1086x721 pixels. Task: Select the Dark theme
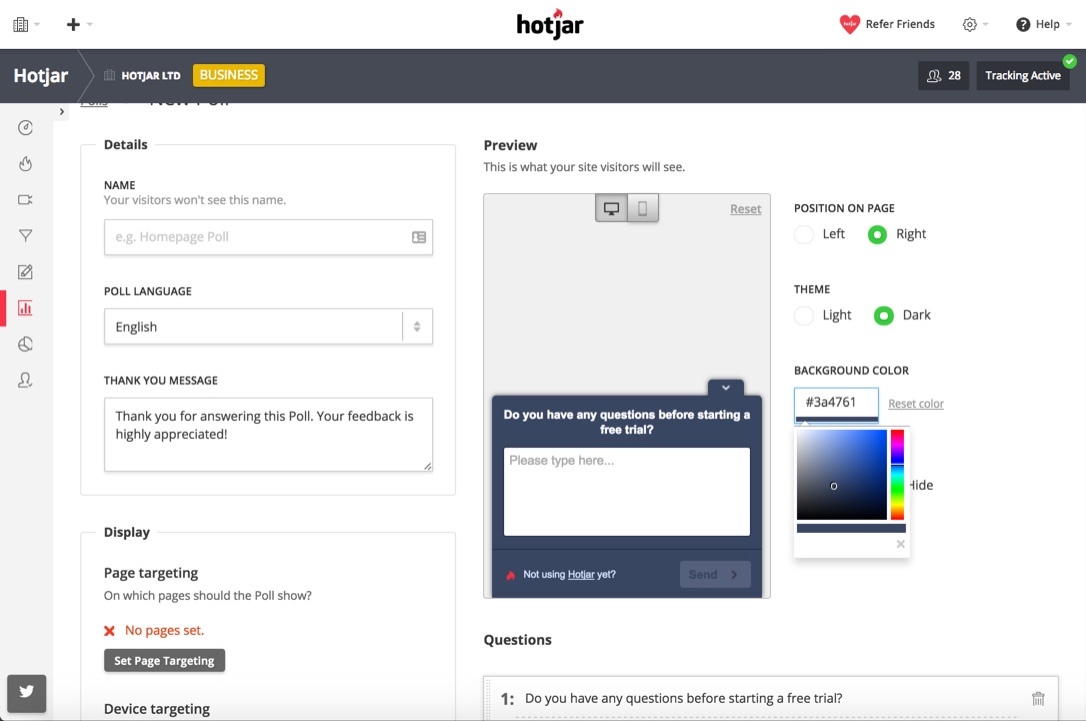(883, 315)
